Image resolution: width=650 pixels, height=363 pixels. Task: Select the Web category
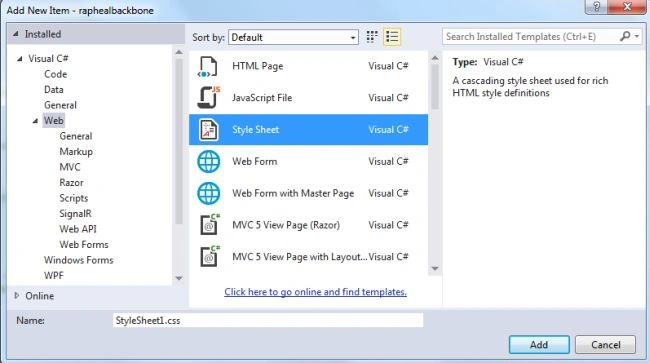tap(54, 121)
